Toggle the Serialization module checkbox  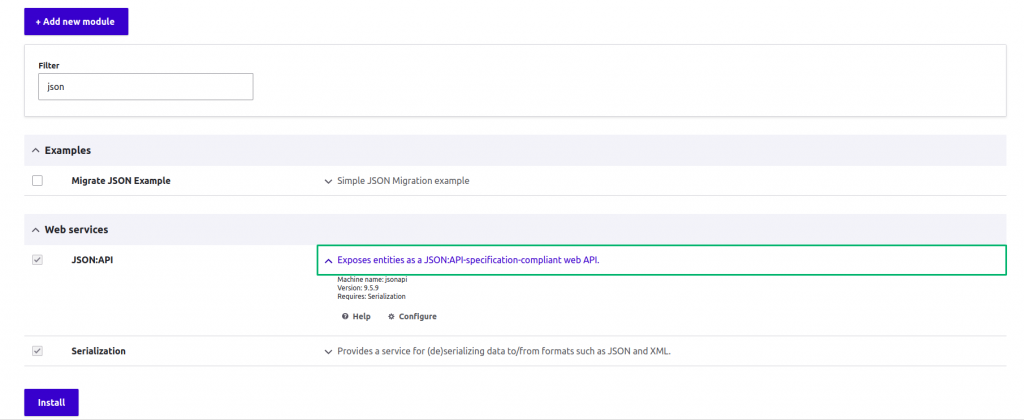[38, 351]
